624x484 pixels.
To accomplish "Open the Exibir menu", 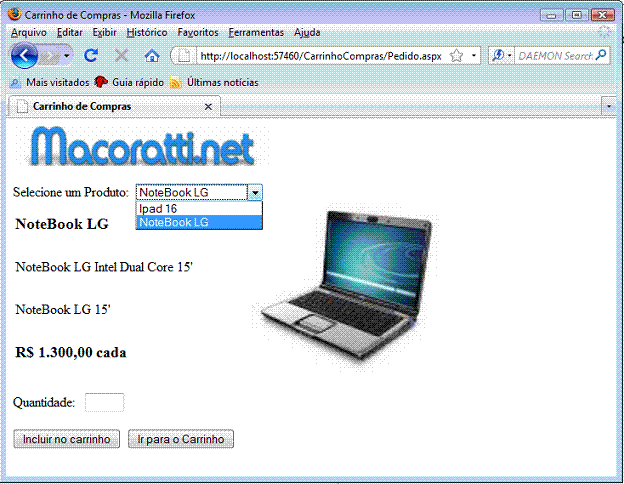I will [x=104, y=33].
